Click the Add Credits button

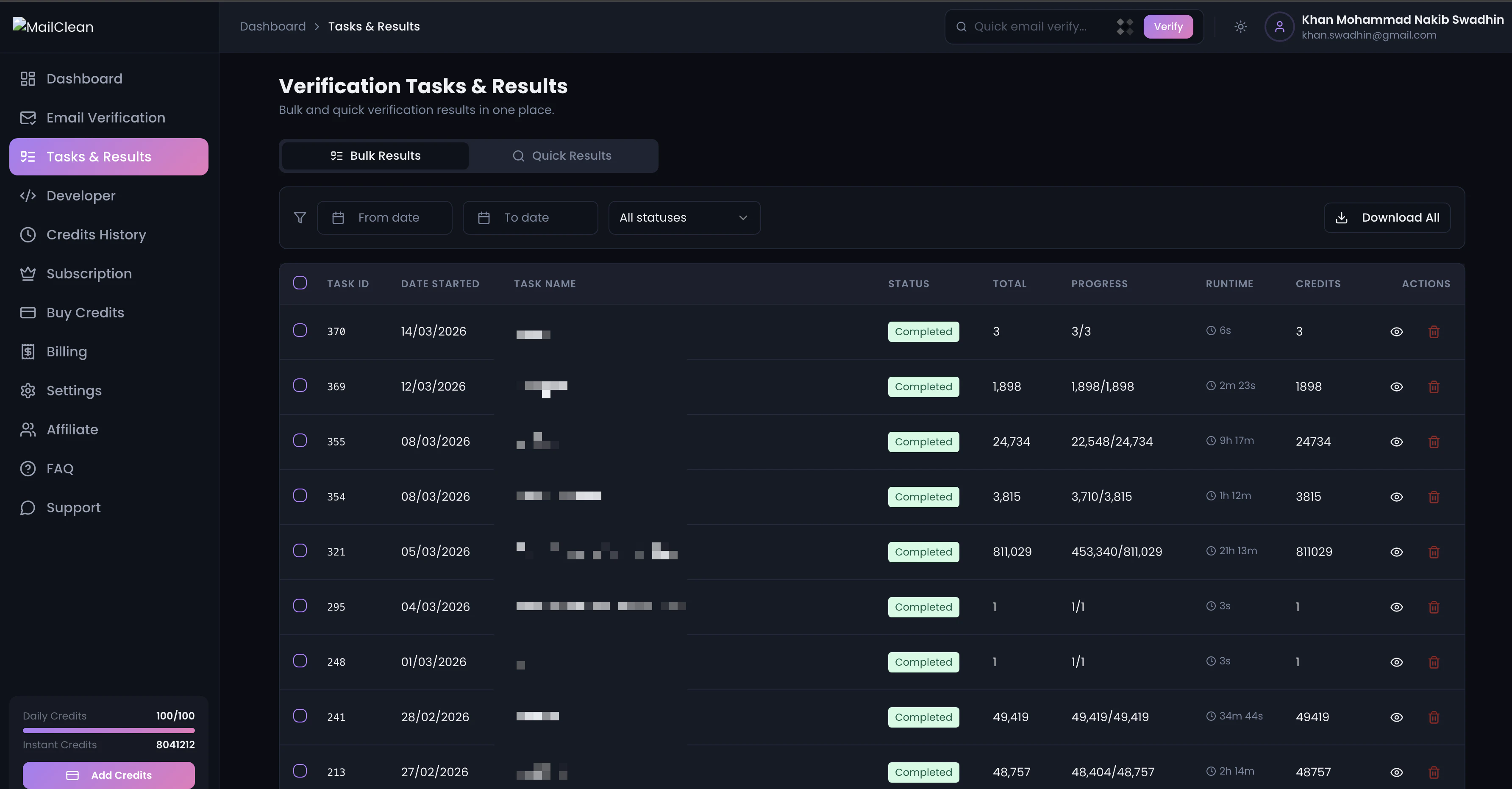108,775
